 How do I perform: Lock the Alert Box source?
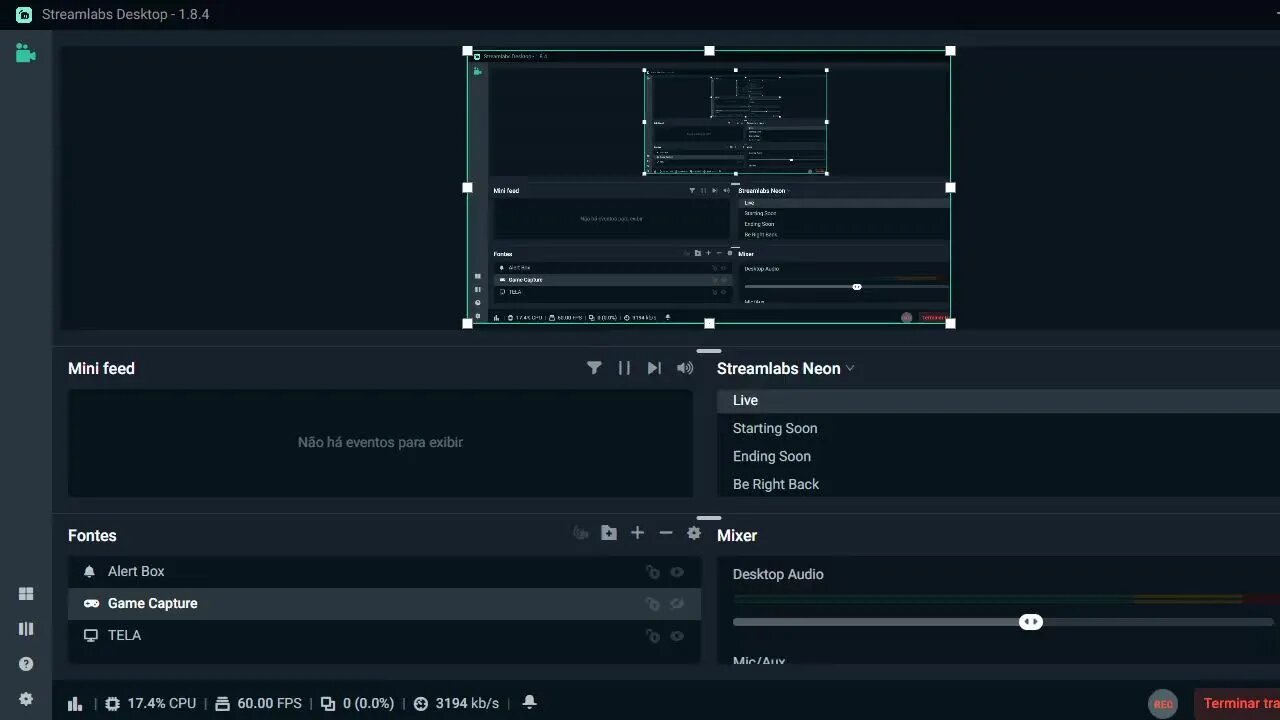point(653,572)
